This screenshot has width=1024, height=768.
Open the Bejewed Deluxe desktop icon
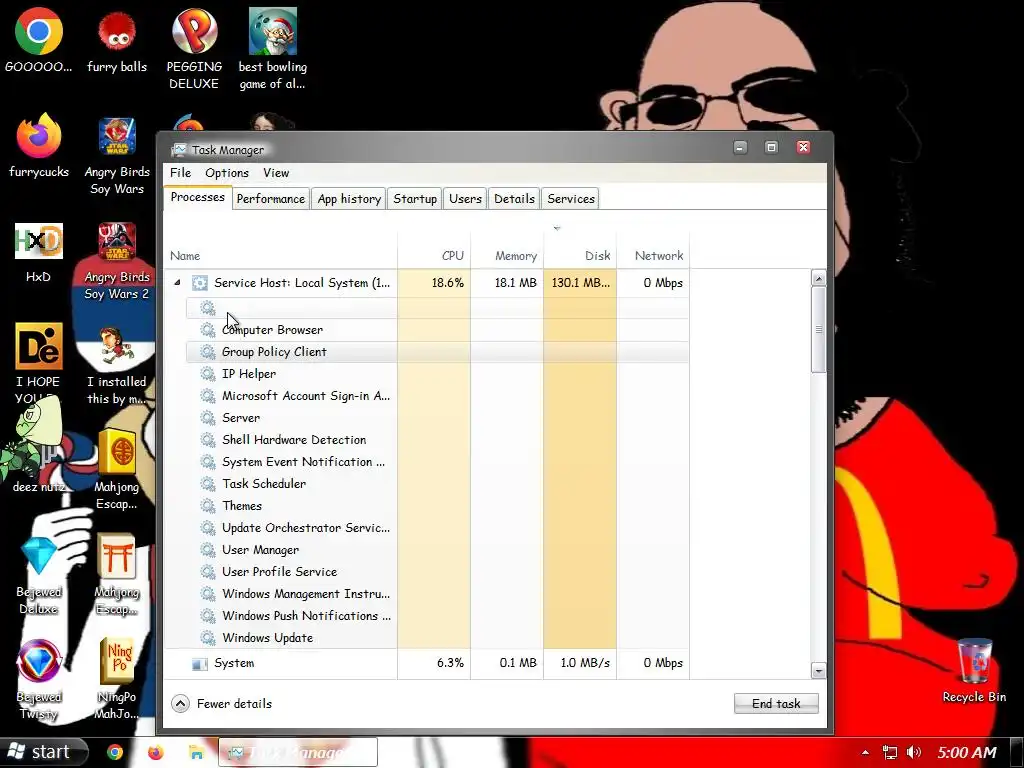39,575
